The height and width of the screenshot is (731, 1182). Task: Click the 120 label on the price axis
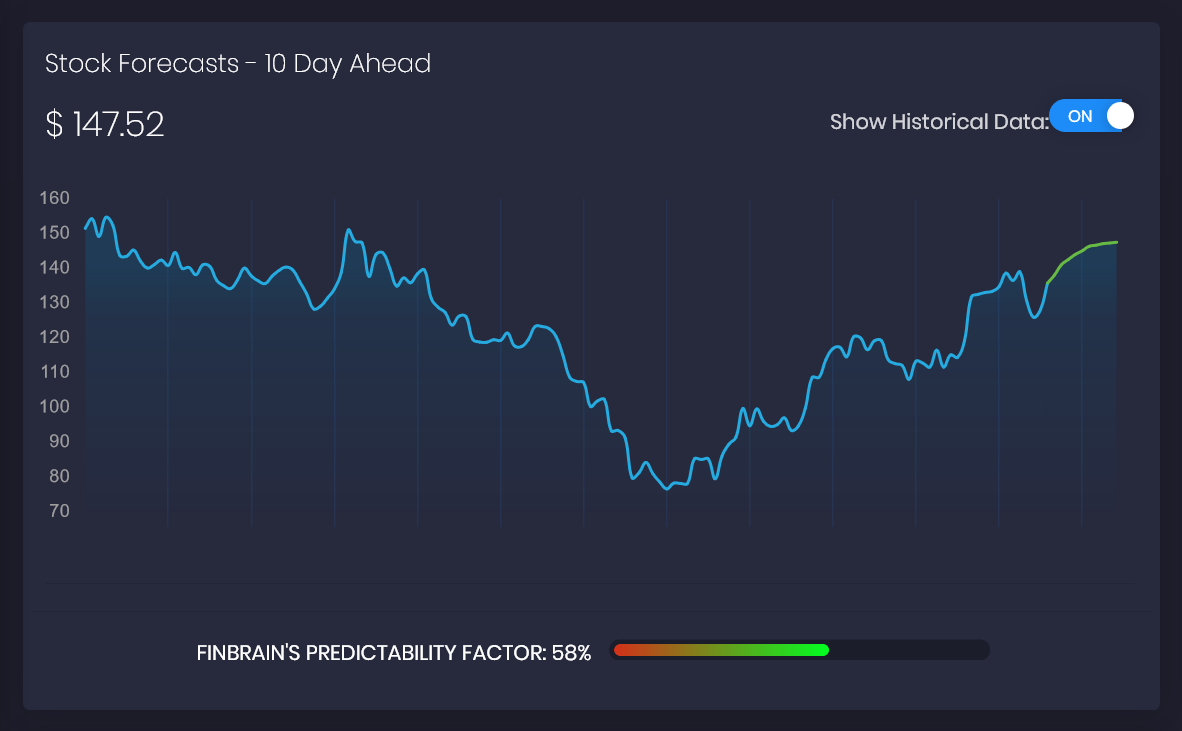54,337
